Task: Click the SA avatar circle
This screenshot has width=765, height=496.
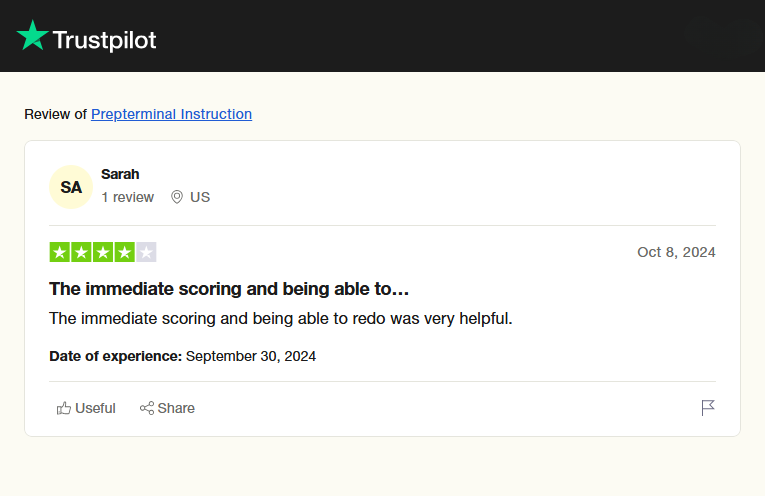Action: pyautogui.click(x=71, y=187)
